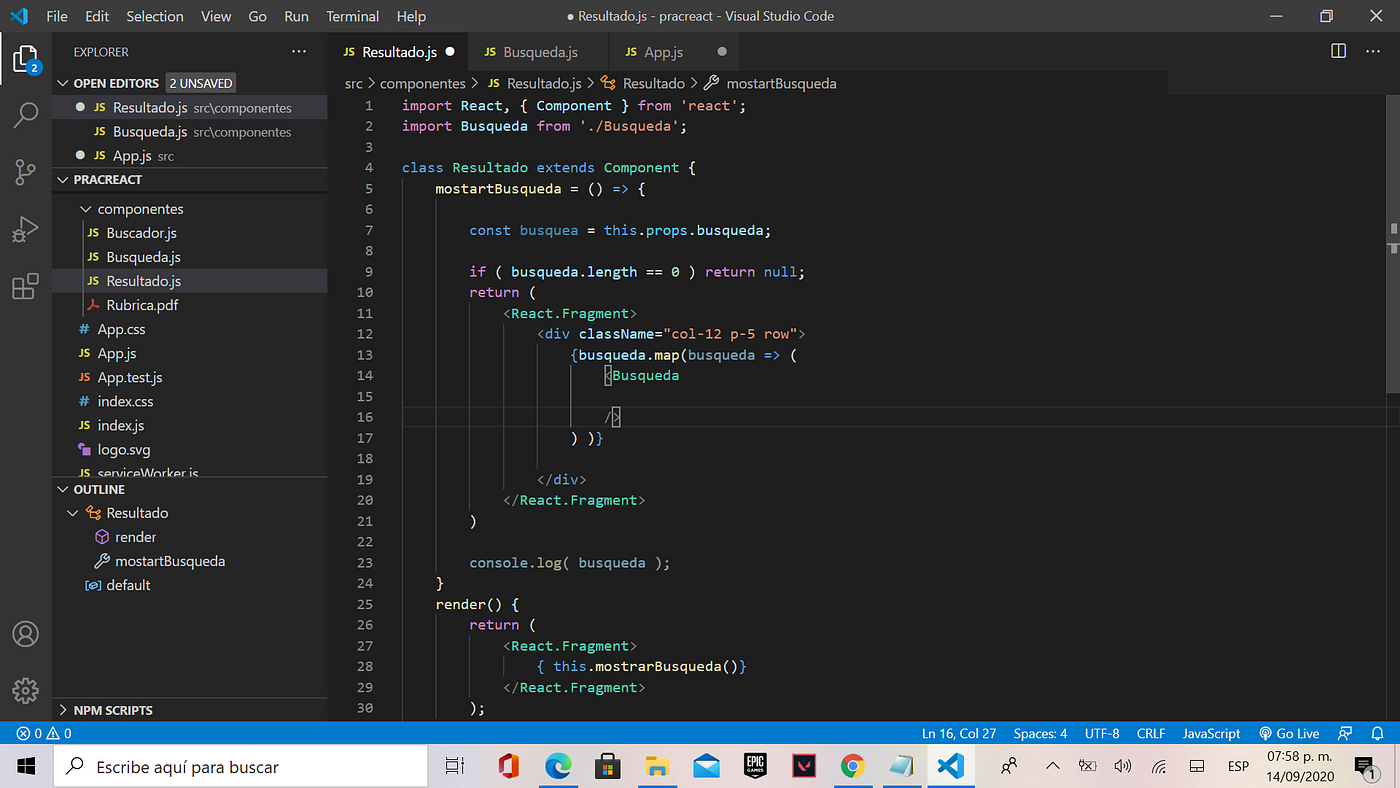Viewport: 1400px width, 788px height.
Task: Open Explorer more actions ellipsis
Action: click(299, 52)
